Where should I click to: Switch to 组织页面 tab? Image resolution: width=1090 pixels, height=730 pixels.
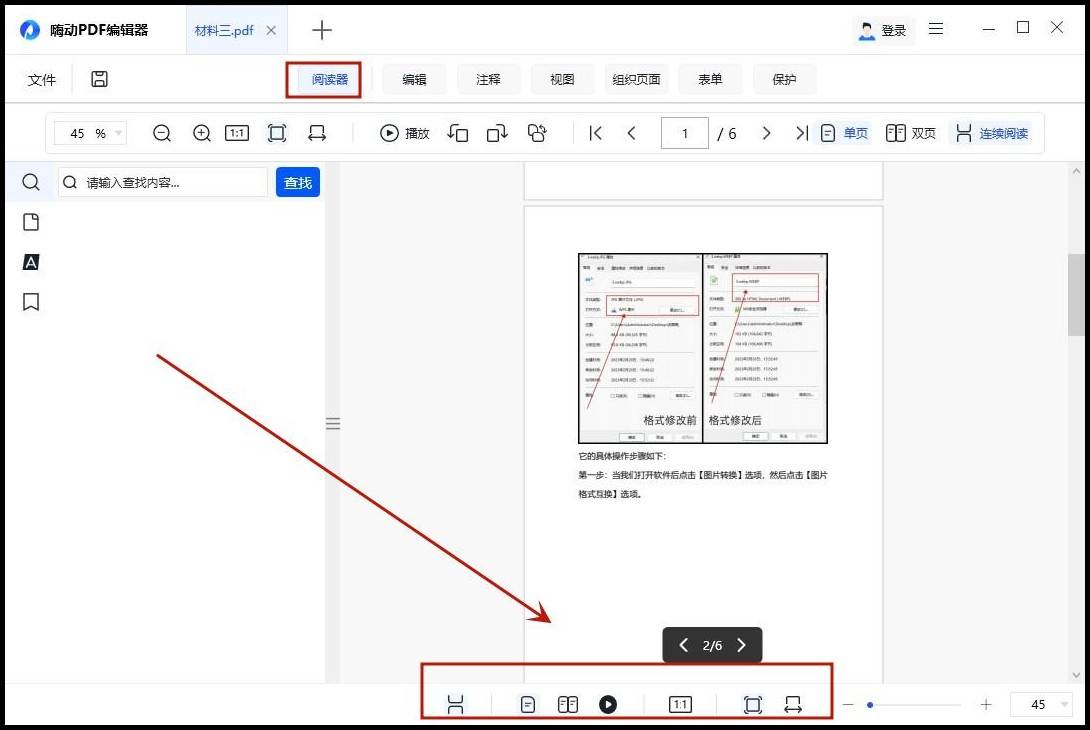636,79
